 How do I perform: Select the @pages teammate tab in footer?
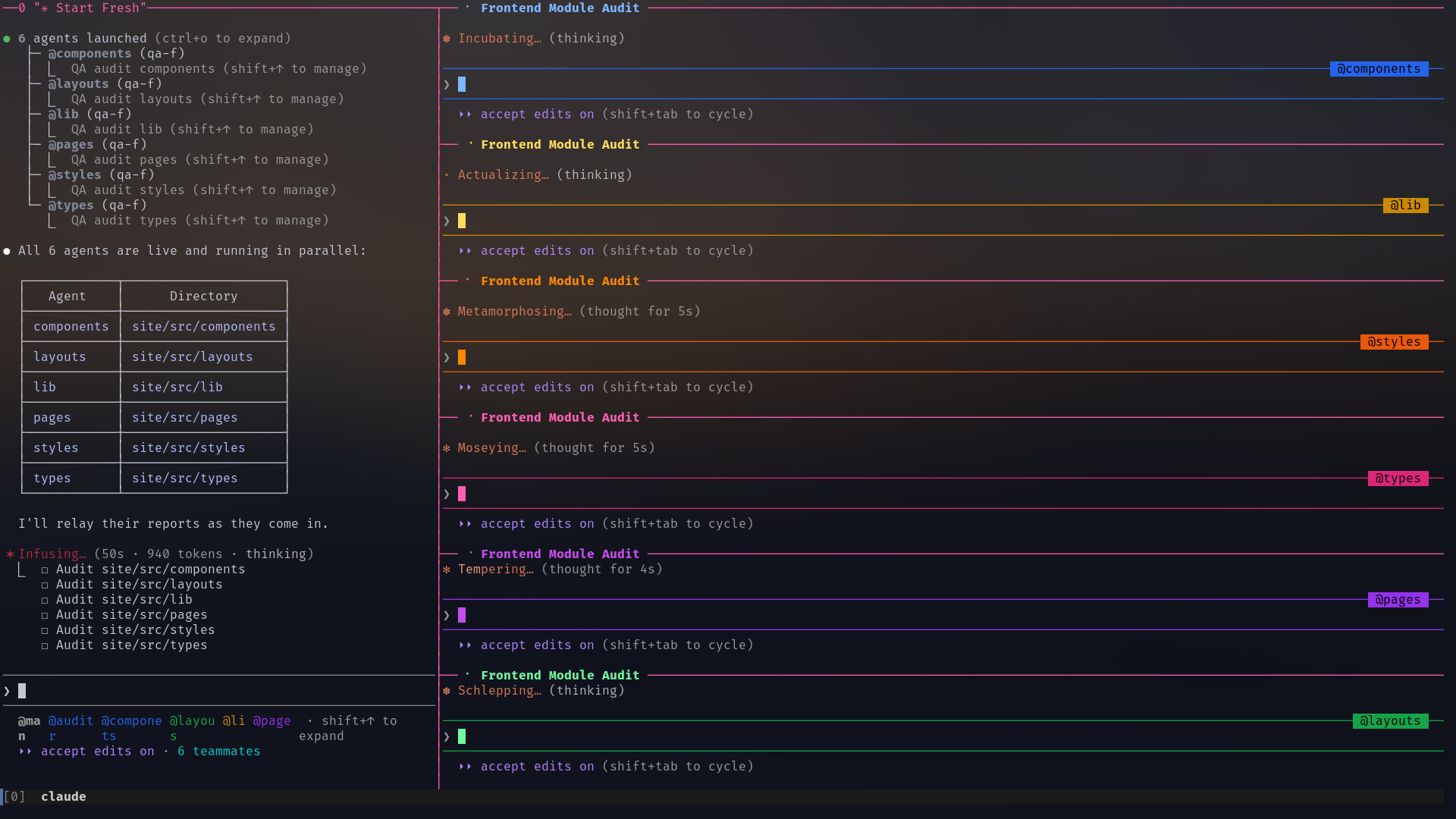point(271,721)
